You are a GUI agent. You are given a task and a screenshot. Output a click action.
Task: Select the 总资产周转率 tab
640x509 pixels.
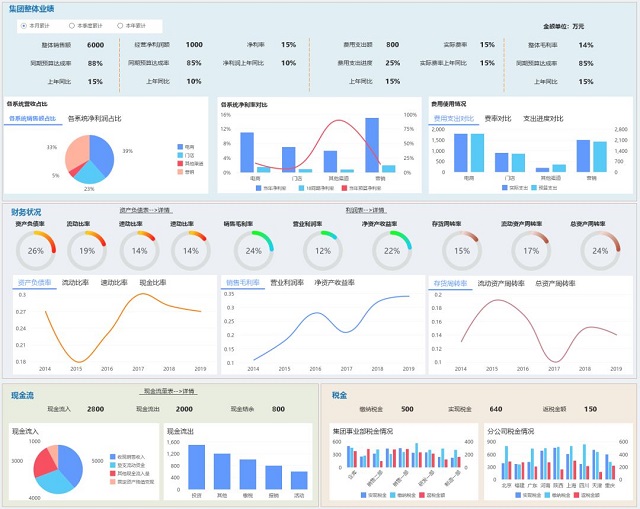[x=555, y=283]
